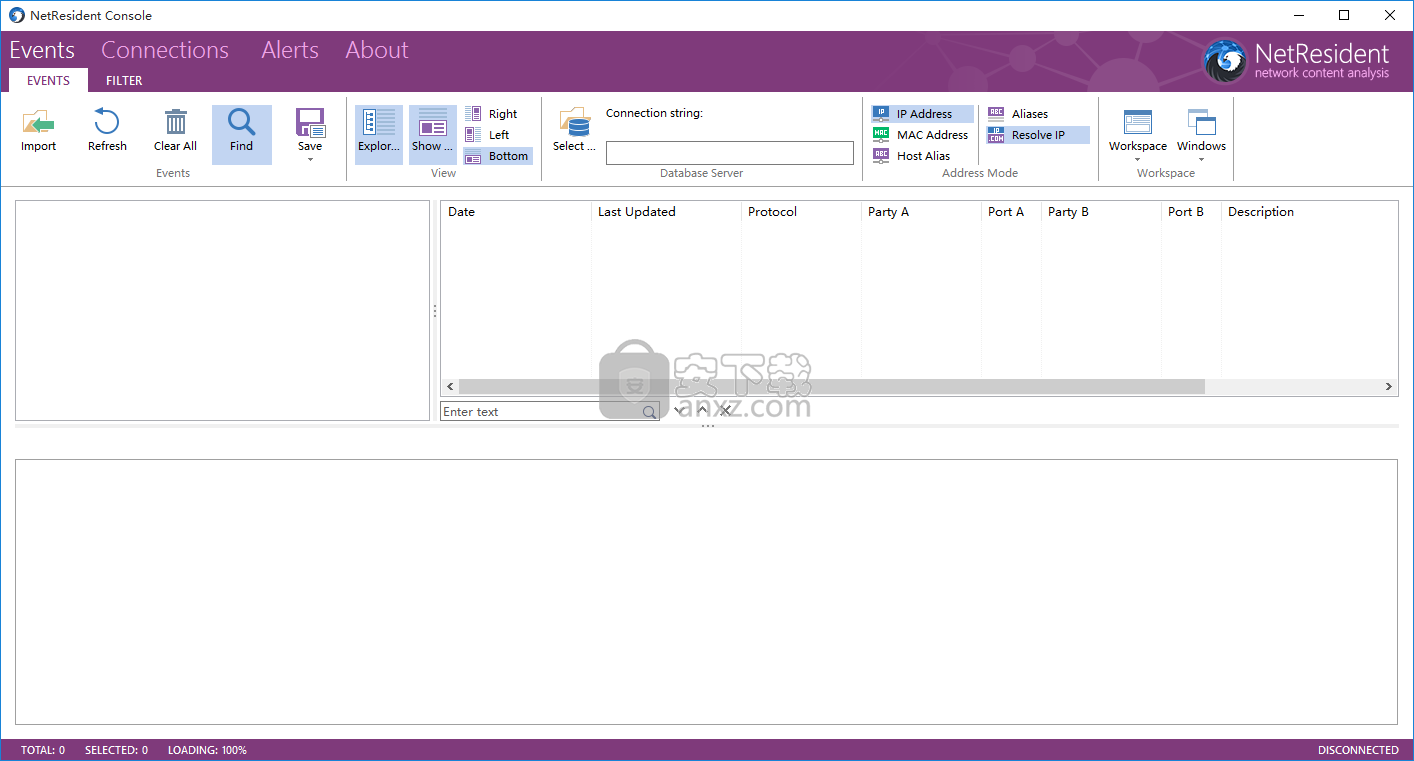
Task: Switch to the EVENTS ribbon tab
Action: click(x=48, y=81)
